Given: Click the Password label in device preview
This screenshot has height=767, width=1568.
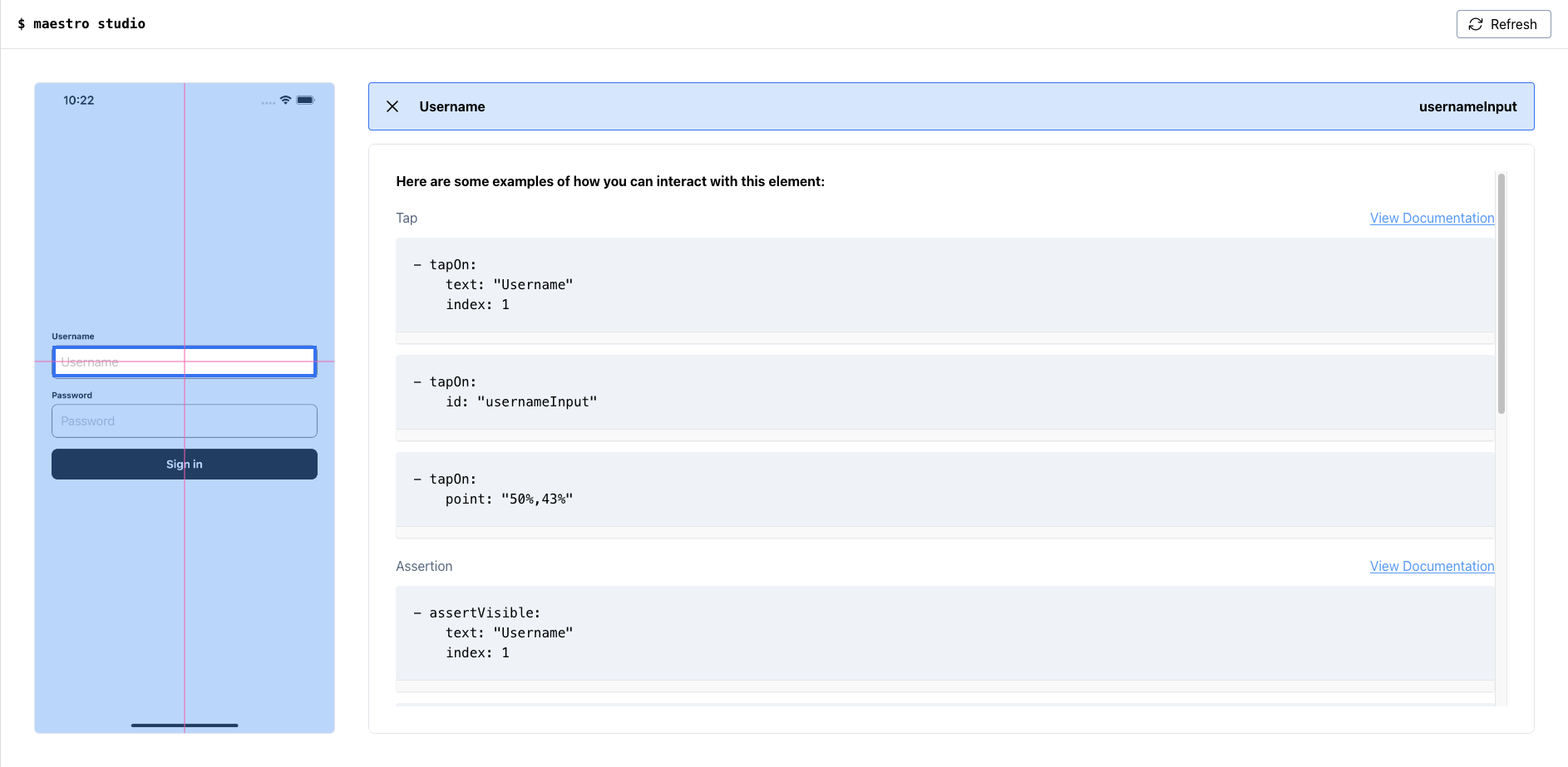Looking at the screenshot, I should click(72, 396).
